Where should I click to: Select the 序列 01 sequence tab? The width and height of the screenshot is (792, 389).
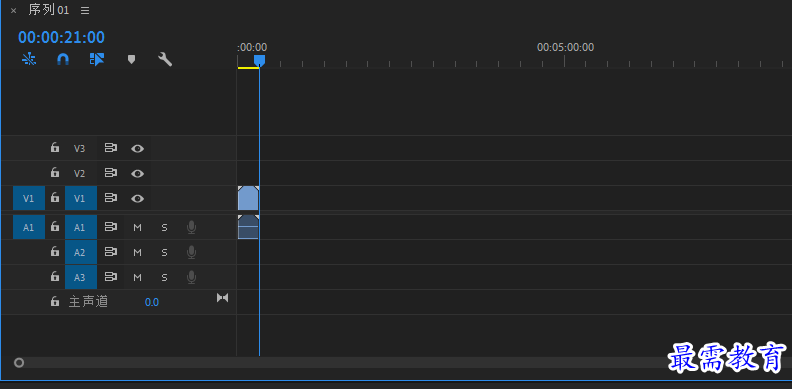point(48,10)
